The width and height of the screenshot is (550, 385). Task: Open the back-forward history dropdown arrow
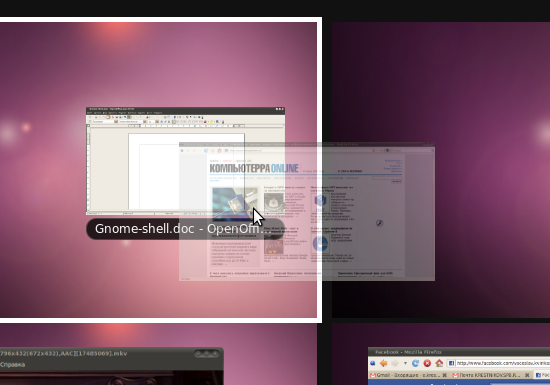click(405, 363)
